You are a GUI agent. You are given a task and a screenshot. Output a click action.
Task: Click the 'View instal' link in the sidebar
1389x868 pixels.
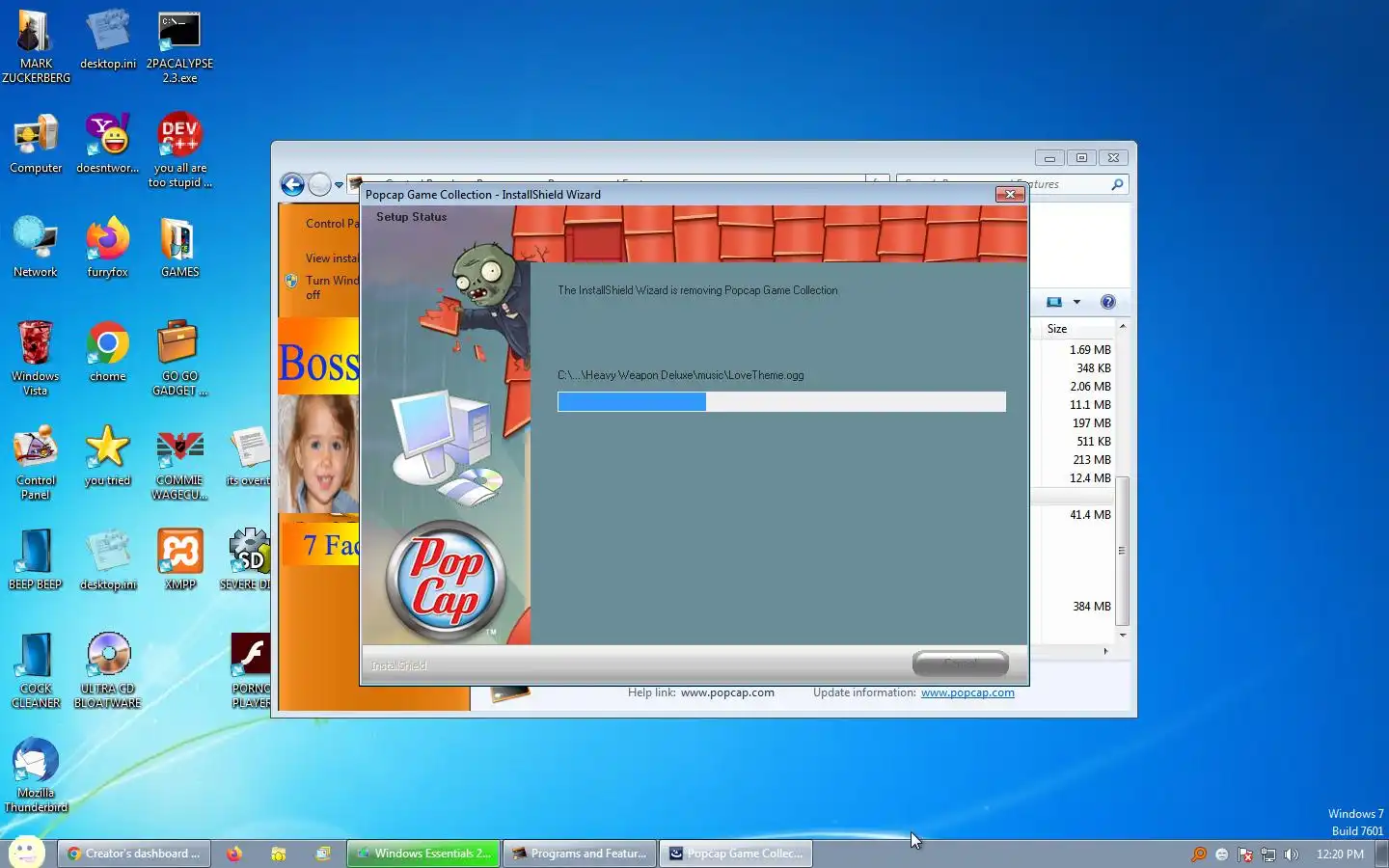(332, 258)
